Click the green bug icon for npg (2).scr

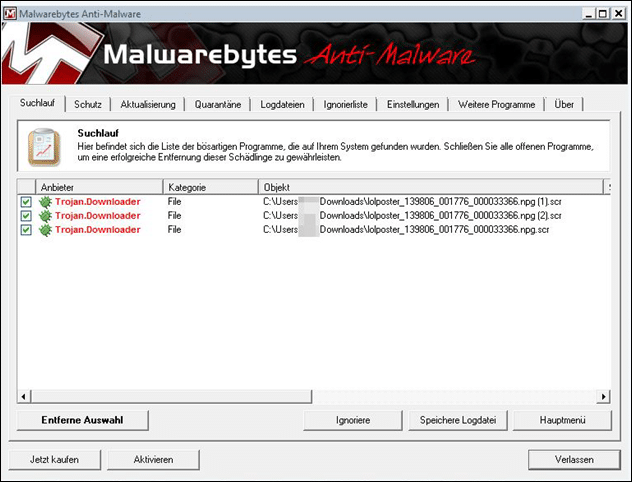[45, 216]
